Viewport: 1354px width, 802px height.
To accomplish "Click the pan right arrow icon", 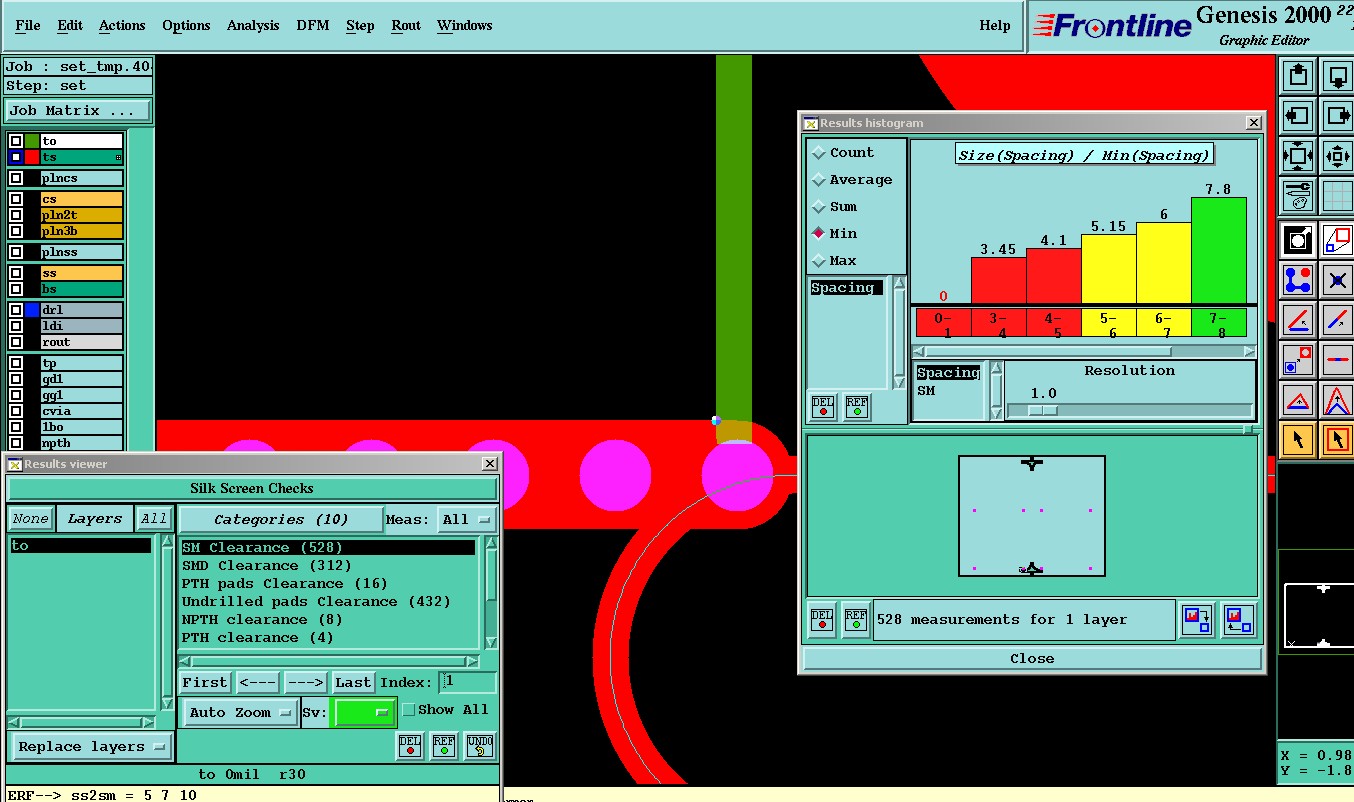I will point(1338,116).
